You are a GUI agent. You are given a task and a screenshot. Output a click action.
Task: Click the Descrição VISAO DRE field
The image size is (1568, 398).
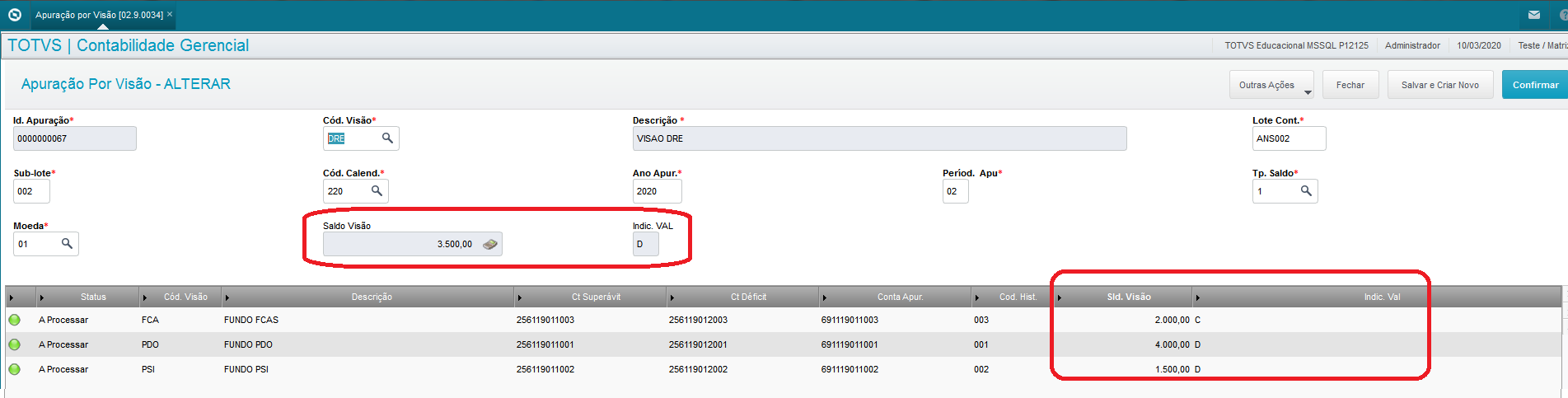click(879, 138)
